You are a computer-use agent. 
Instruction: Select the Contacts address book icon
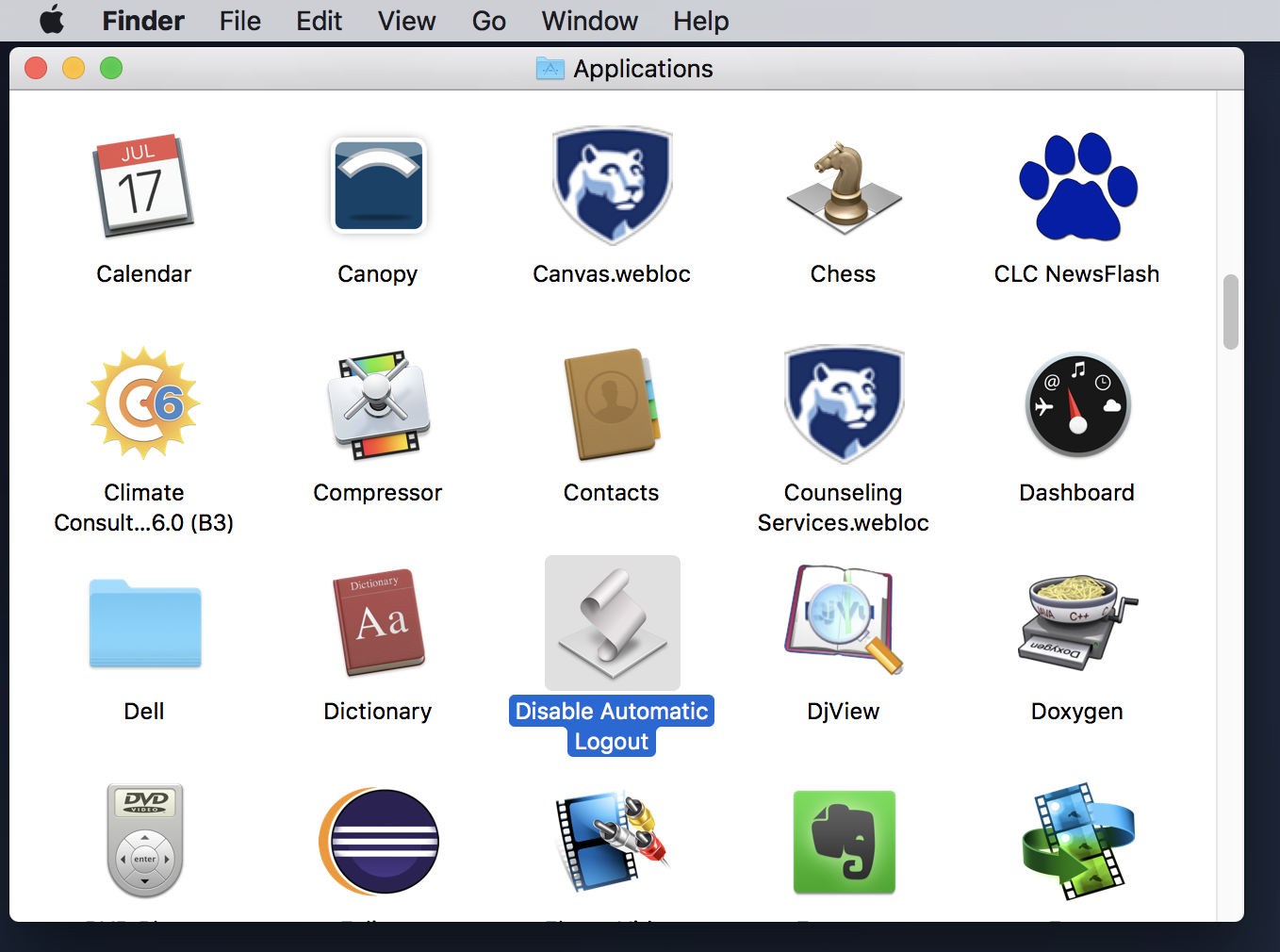[612, 404]
